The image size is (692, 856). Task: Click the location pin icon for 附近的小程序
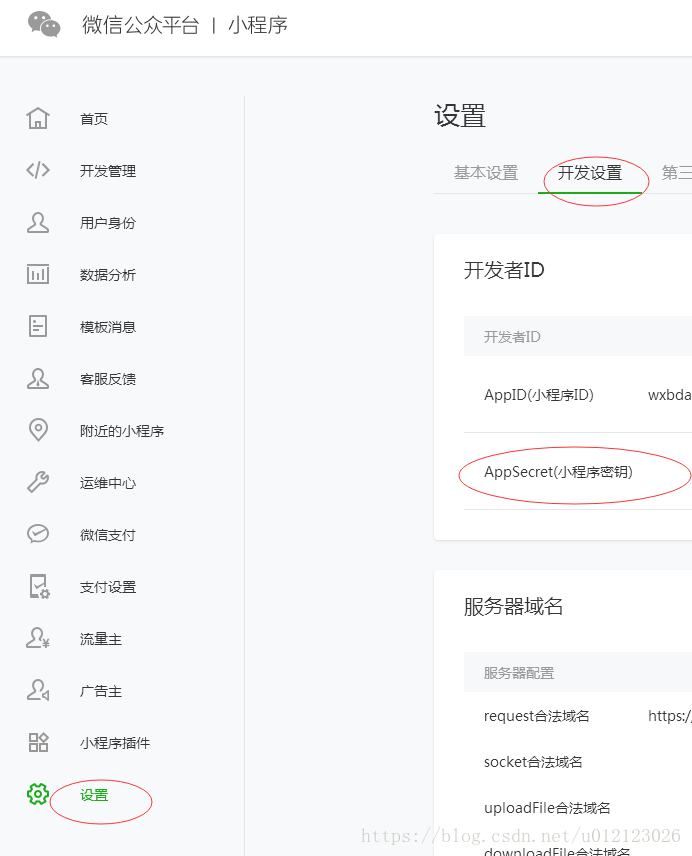click(x=38, y=430)
